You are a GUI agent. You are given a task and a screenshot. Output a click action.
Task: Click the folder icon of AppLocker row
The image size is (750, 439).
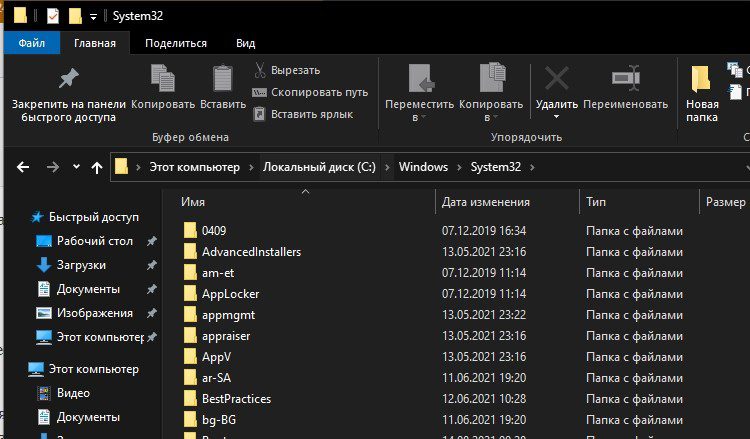[x=190, y=294]
